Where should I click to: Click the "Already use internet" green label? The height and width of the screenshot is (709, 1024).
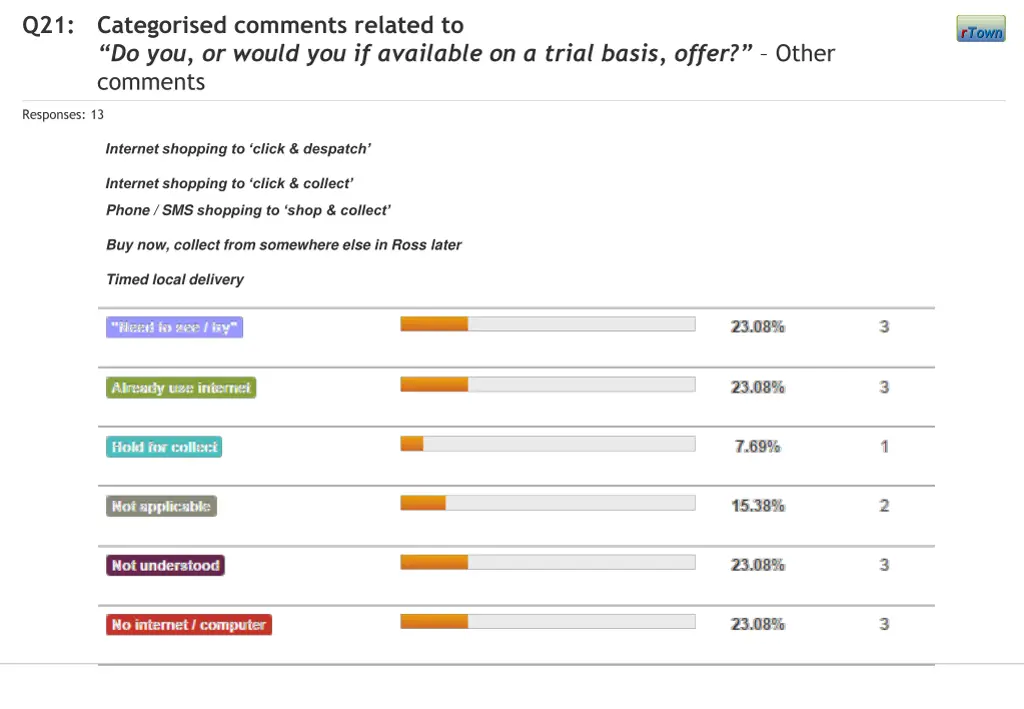click(181, 388)
